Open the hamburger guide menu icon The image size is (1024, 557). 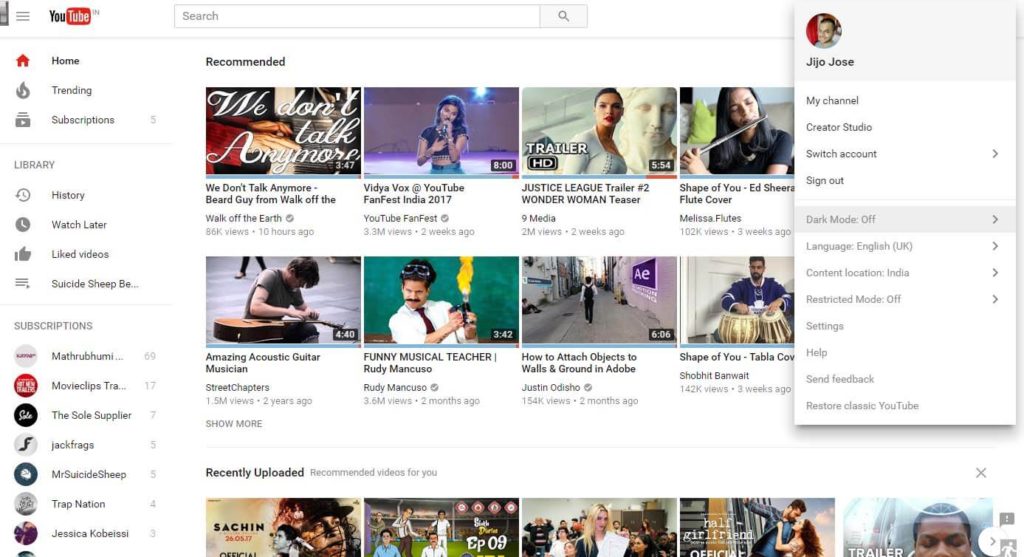tap(23, 16)
